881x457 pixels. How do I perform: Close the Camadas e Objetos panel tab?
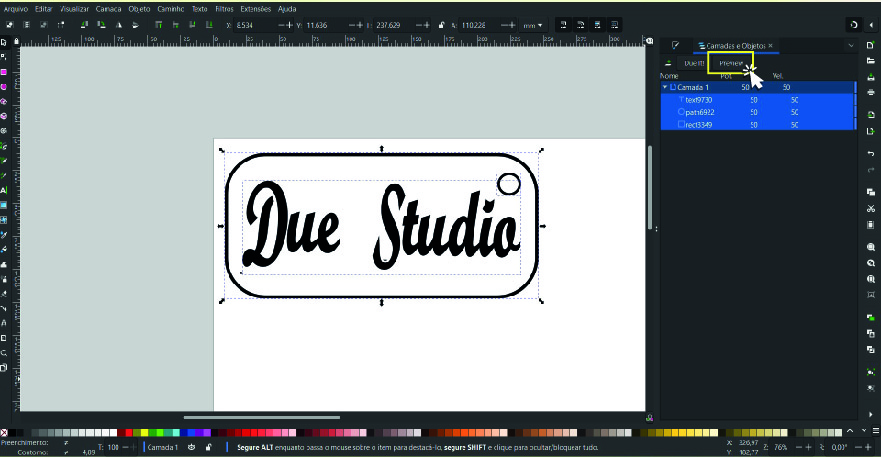click(770, 46)
